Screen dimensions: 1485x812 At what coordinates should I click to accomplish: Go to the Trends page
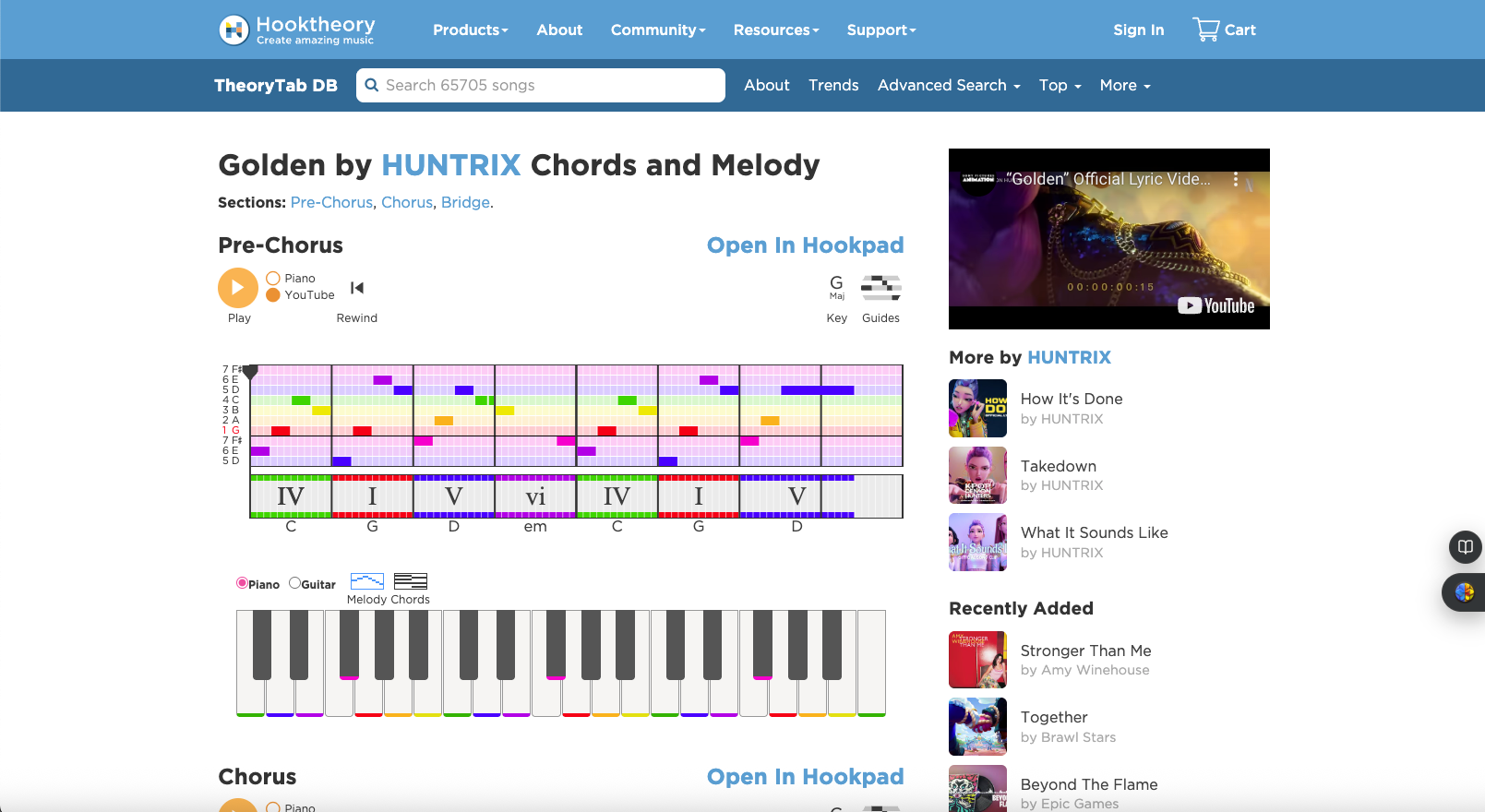833,85
